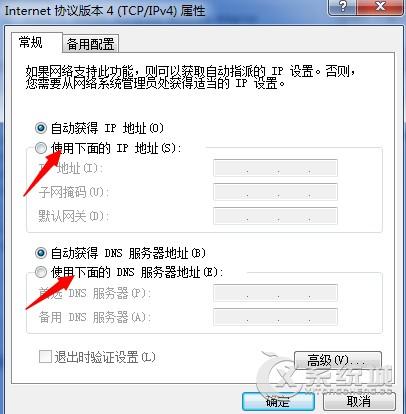Open 高级 advanced settings button
Screen dimensions: 406x414
pos(338,361)
